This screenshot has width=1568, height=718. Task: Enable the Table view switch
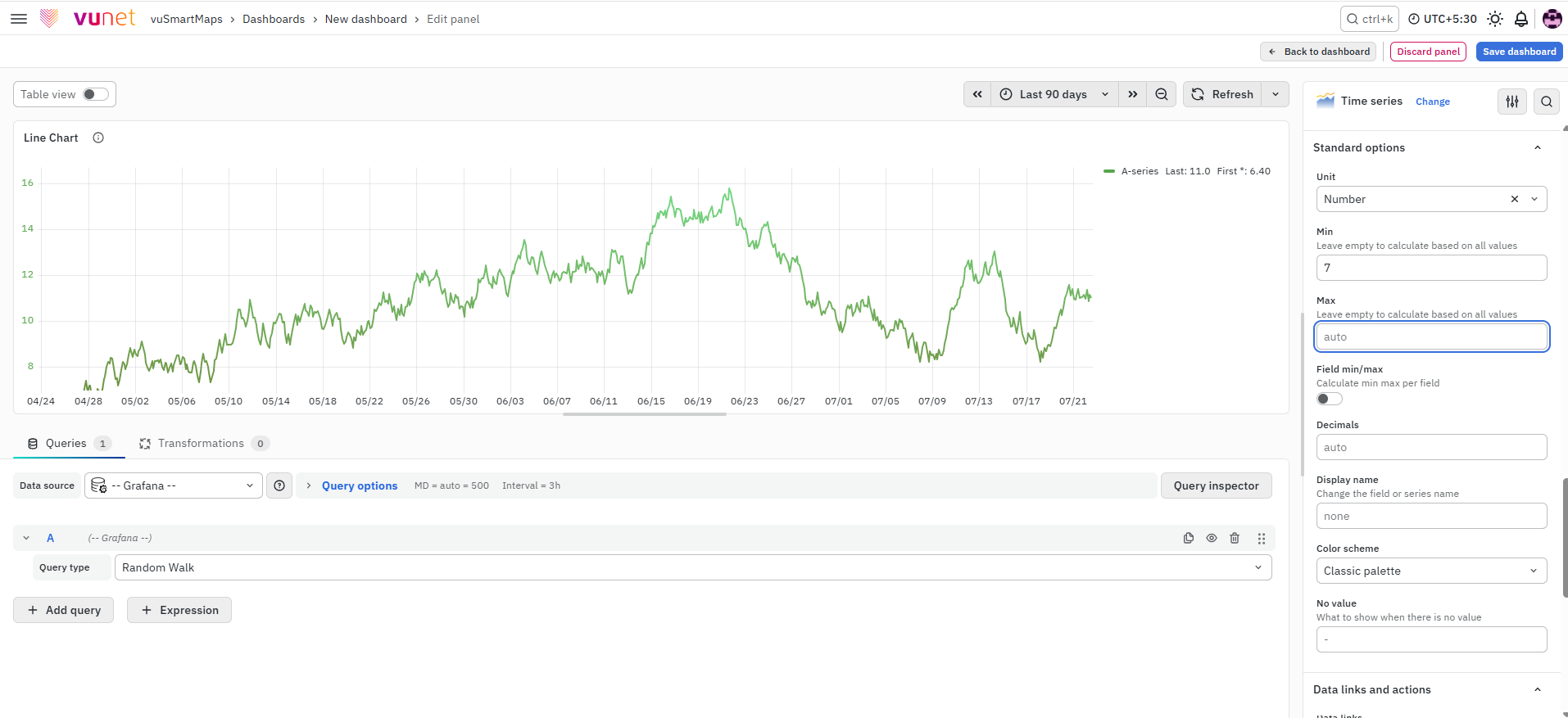tap(96, 94)
